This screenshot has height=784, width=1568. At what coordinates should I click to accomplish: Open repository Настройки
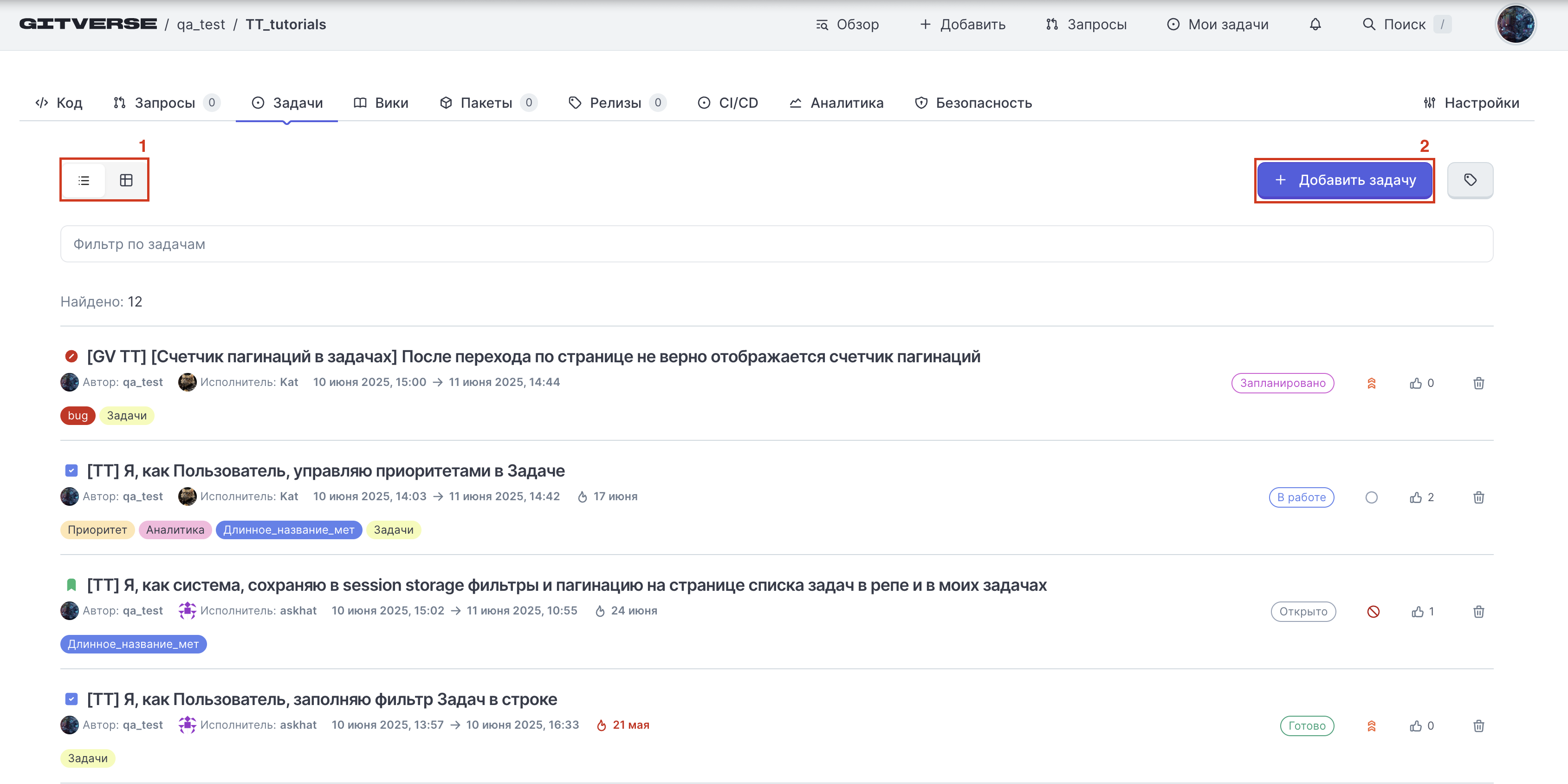tap(1471, 103)
